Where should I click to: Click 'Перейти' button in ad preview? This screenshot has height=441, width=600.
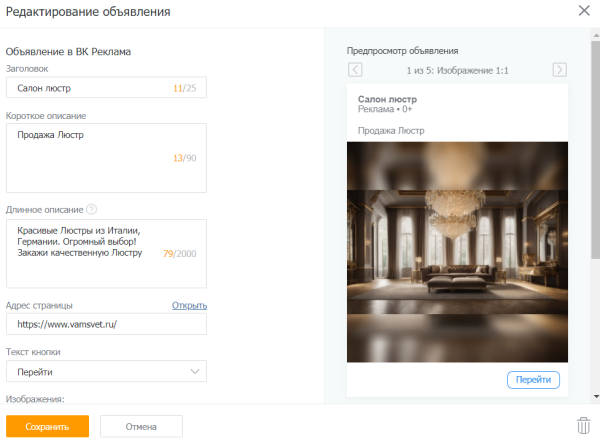(x=533, y=380)
